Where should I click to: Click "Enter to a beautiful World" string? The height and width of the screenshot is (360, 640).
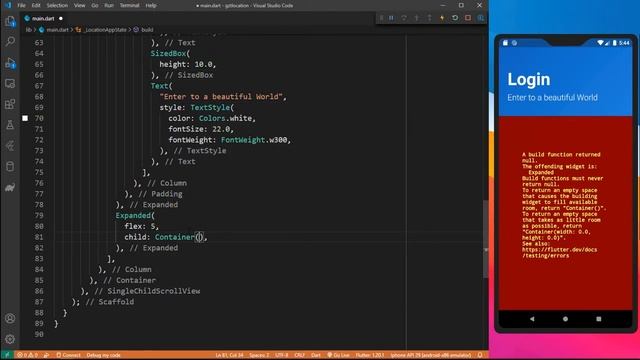221,97
